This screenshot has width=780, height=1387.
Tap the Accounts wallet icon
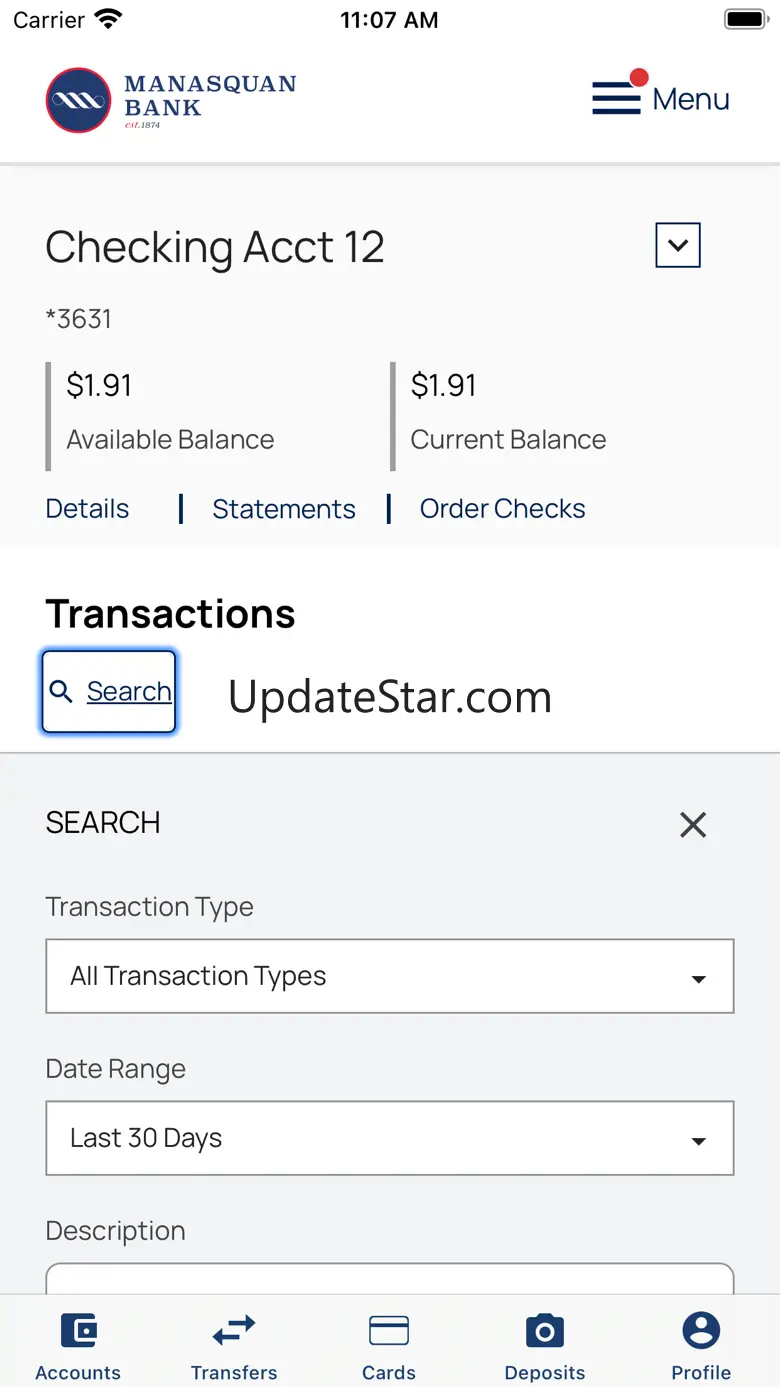pos(78,1331)
